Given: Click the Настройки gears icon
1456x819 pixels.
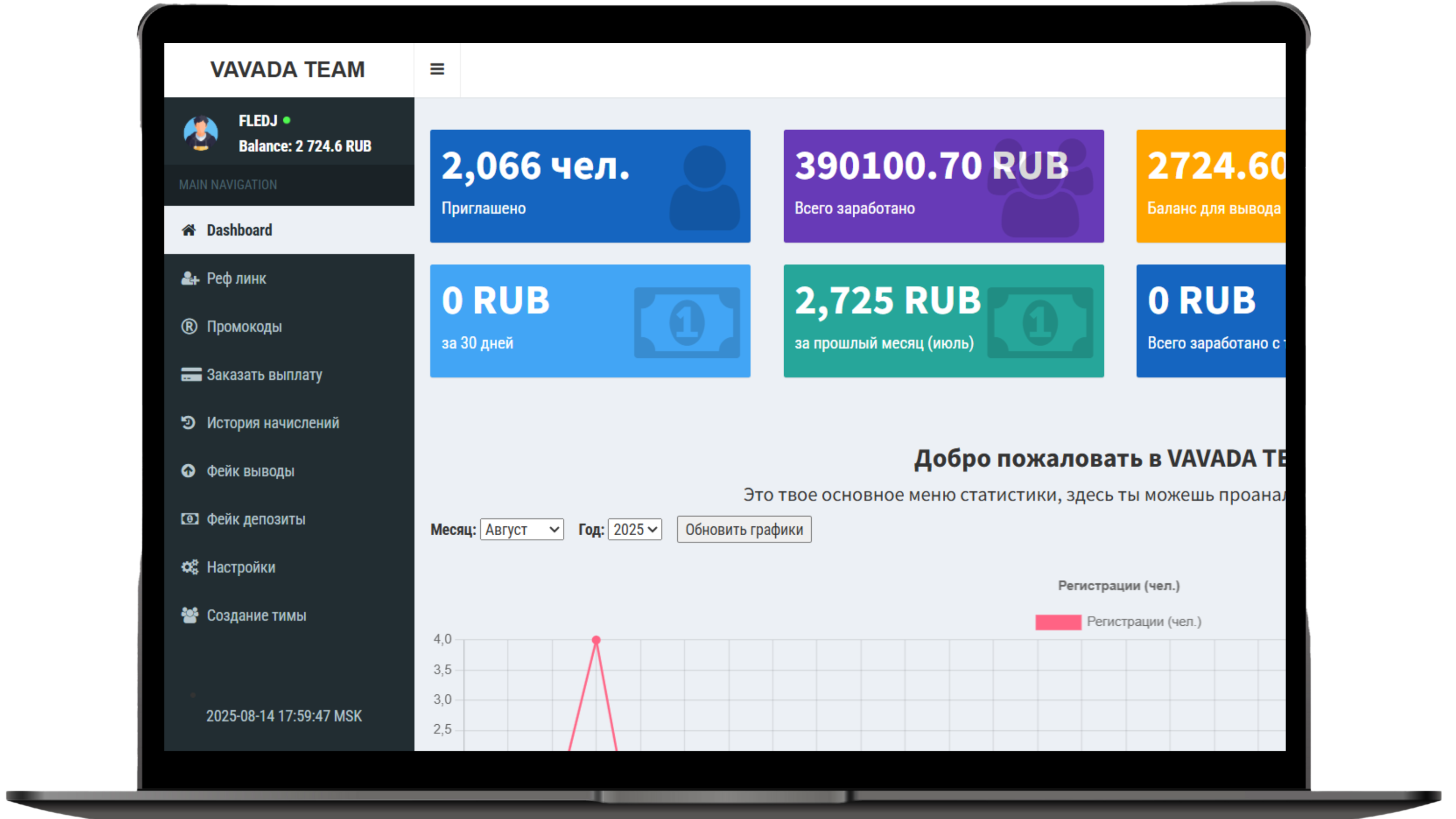Looking at the screenshot, I should click(189, 567).
